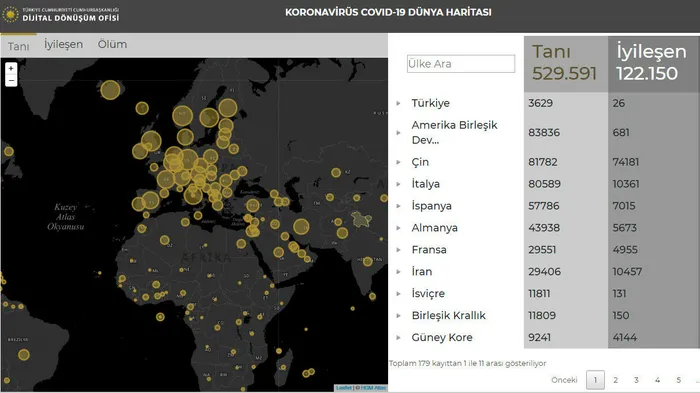Image resolution: width=700 pixels, height=393 pixels.
Task: Select the Fransa country name
Action: pyautogui.click(x=429, y=250)
